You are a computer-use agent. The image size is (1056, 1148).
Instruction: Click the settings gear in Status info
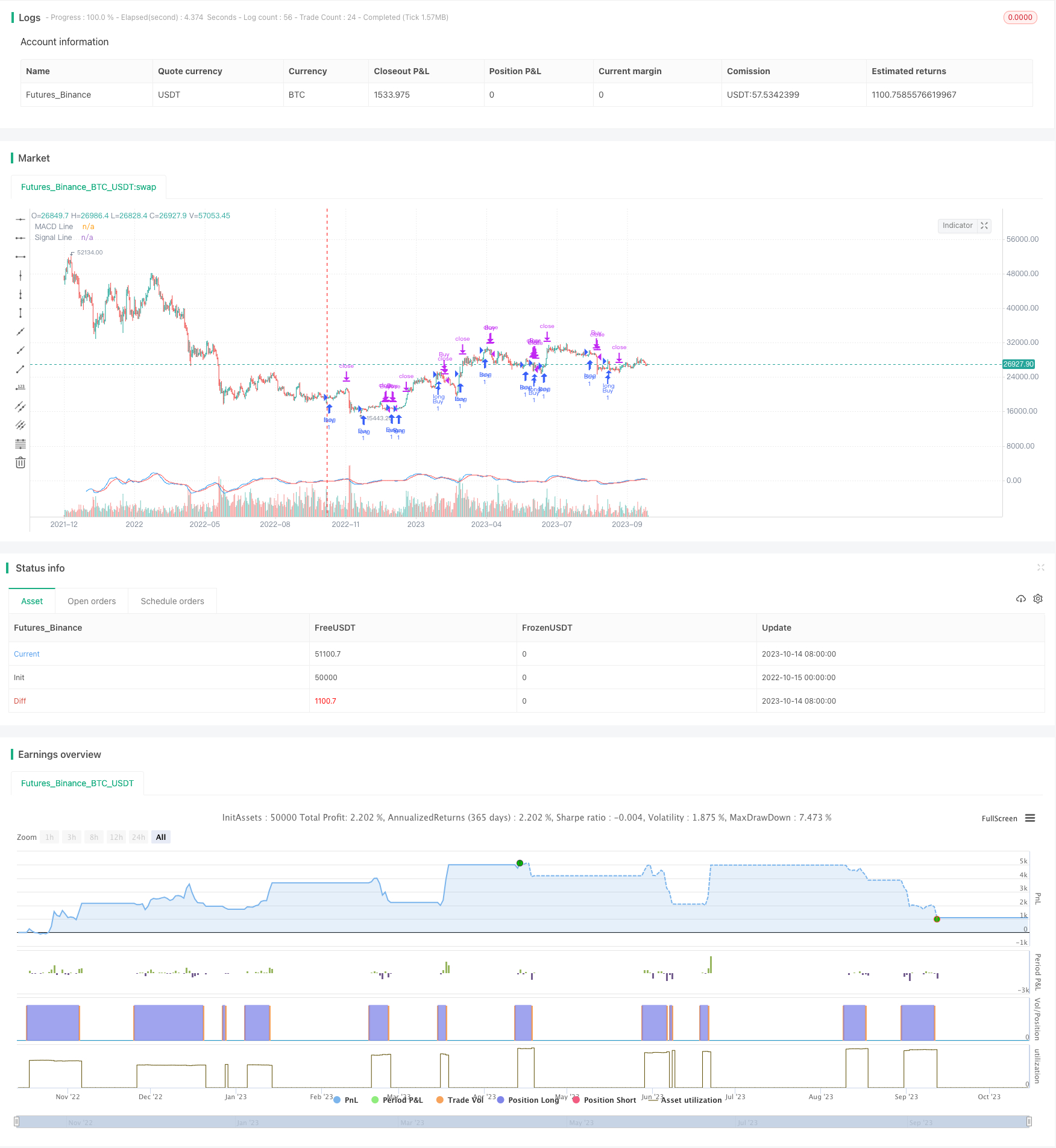pyautogui.click(x=1038, y=599)
